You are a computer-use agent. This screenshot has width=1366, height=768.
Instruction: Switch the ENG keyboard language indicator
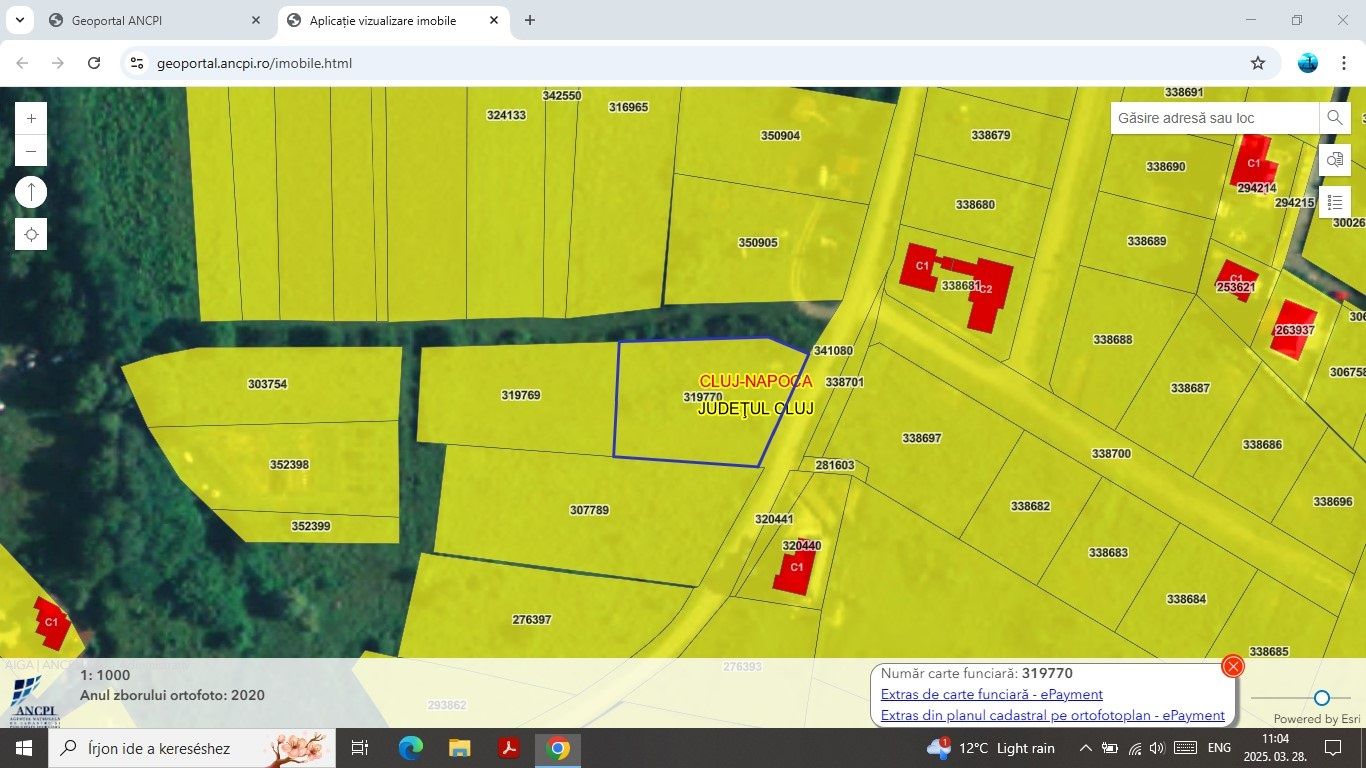pos(1219,748)
